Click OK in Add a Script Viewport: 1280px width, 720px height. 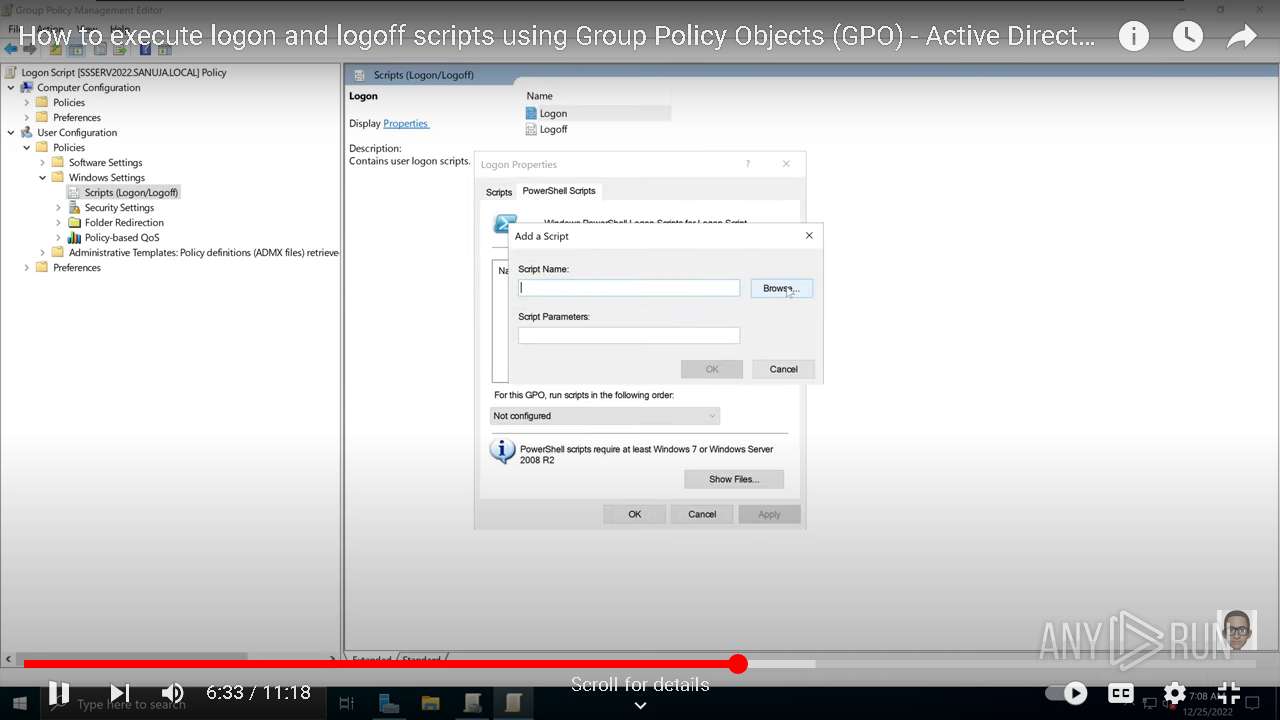[712, 369]
